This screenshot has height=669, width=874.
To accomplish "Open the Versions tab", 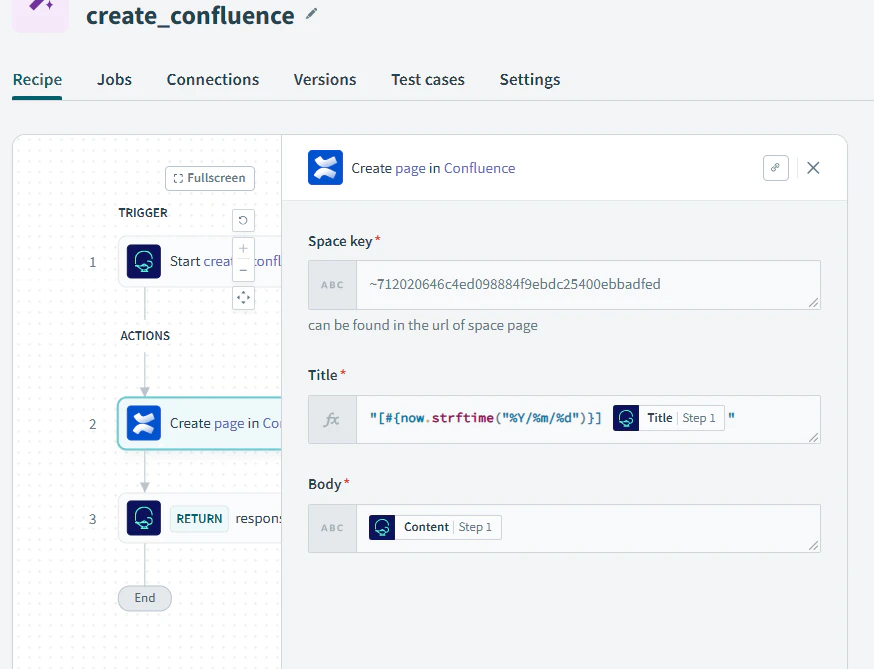I will pos(325,80).
